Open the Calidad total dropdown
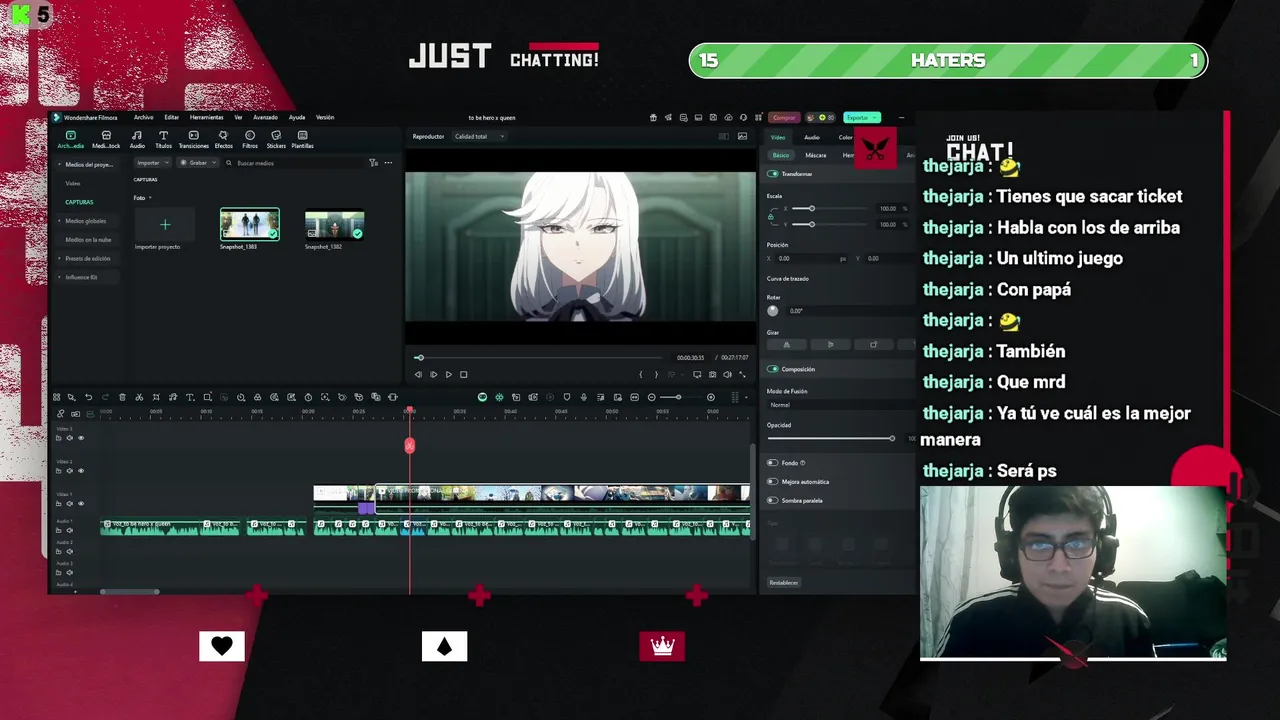The width and height of the screenshot is (1280, 720). tap(479, 136)
